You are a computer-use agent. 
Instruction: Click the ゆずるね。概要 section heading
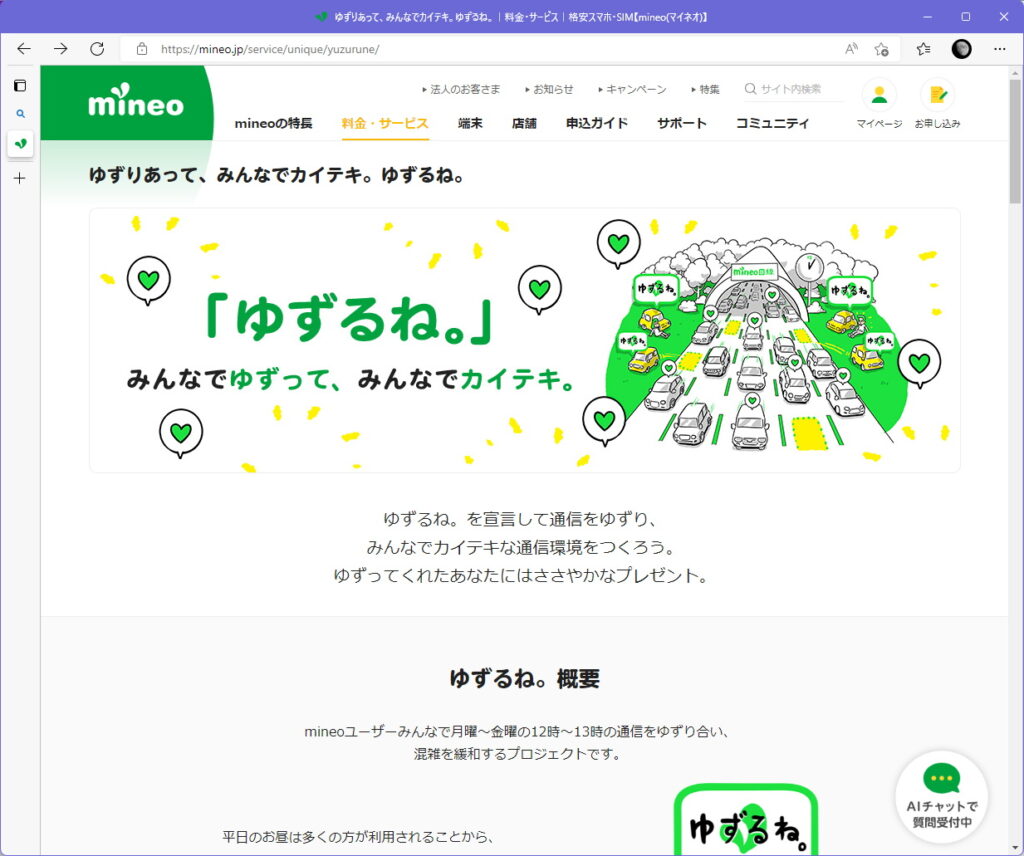pos(524,678)
